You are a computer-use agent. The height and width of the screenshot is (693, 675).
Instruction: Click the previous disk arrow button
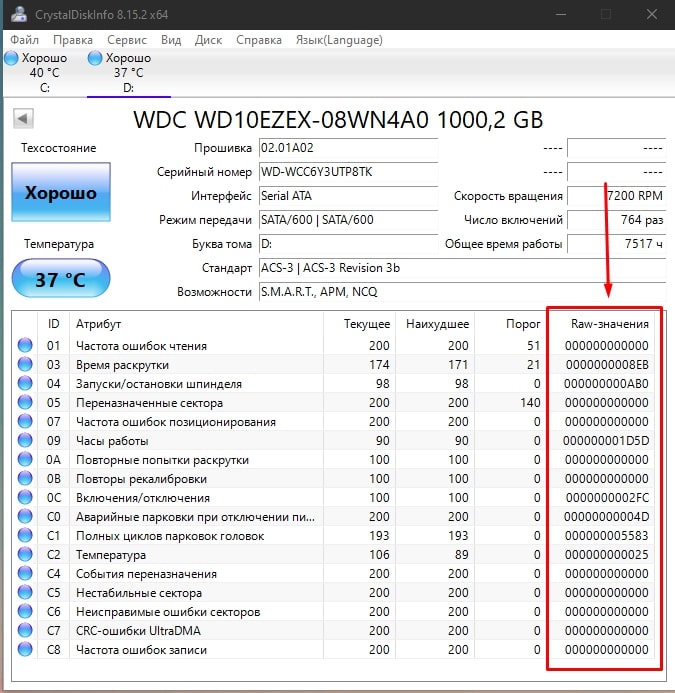coord(23,118)
